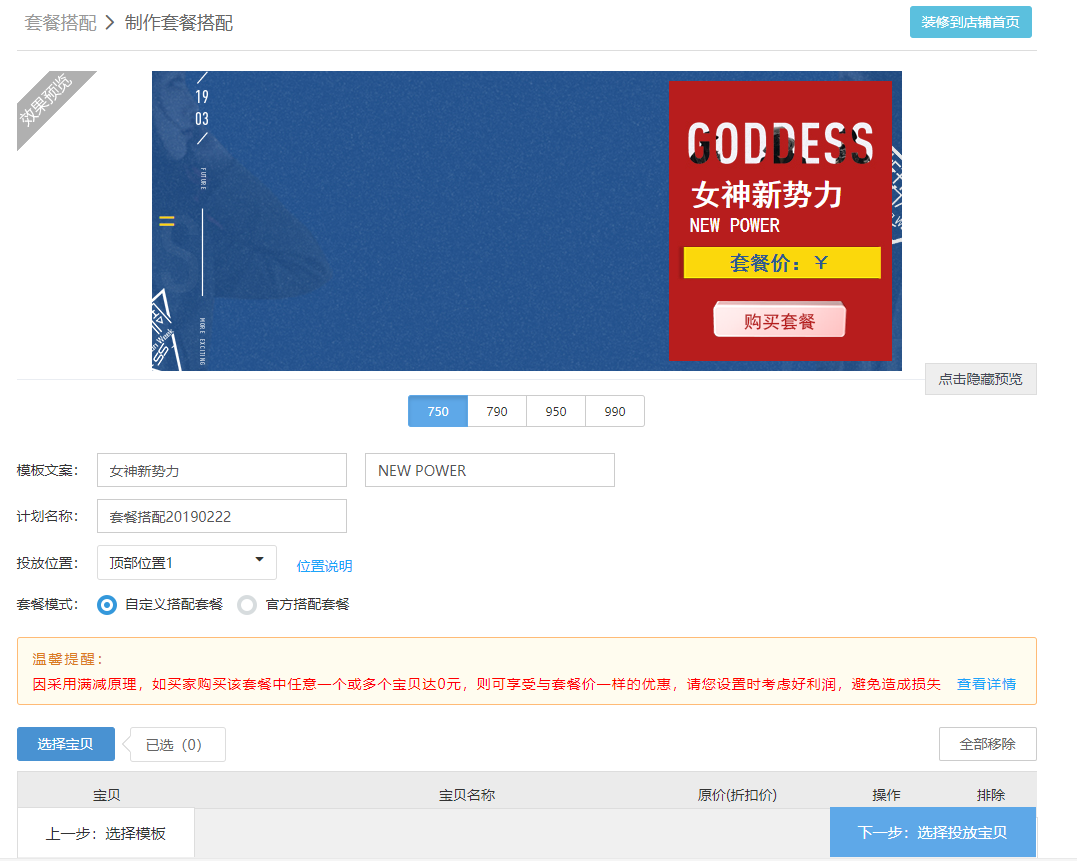
Task: Click the 购买套餐 button in the preview banner
Action: pyautogui.click(x=779, y=321)
